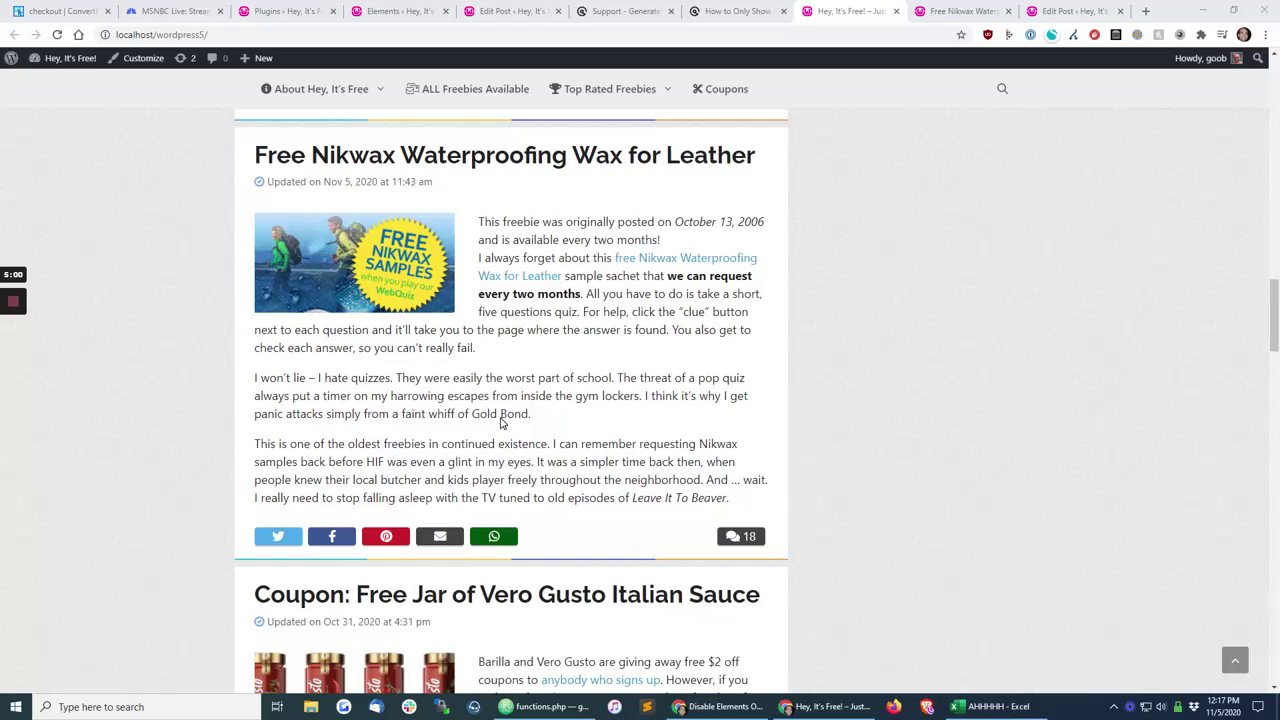Click the New content button
This screenshot has width=1280, height=720.
(256, 58)
